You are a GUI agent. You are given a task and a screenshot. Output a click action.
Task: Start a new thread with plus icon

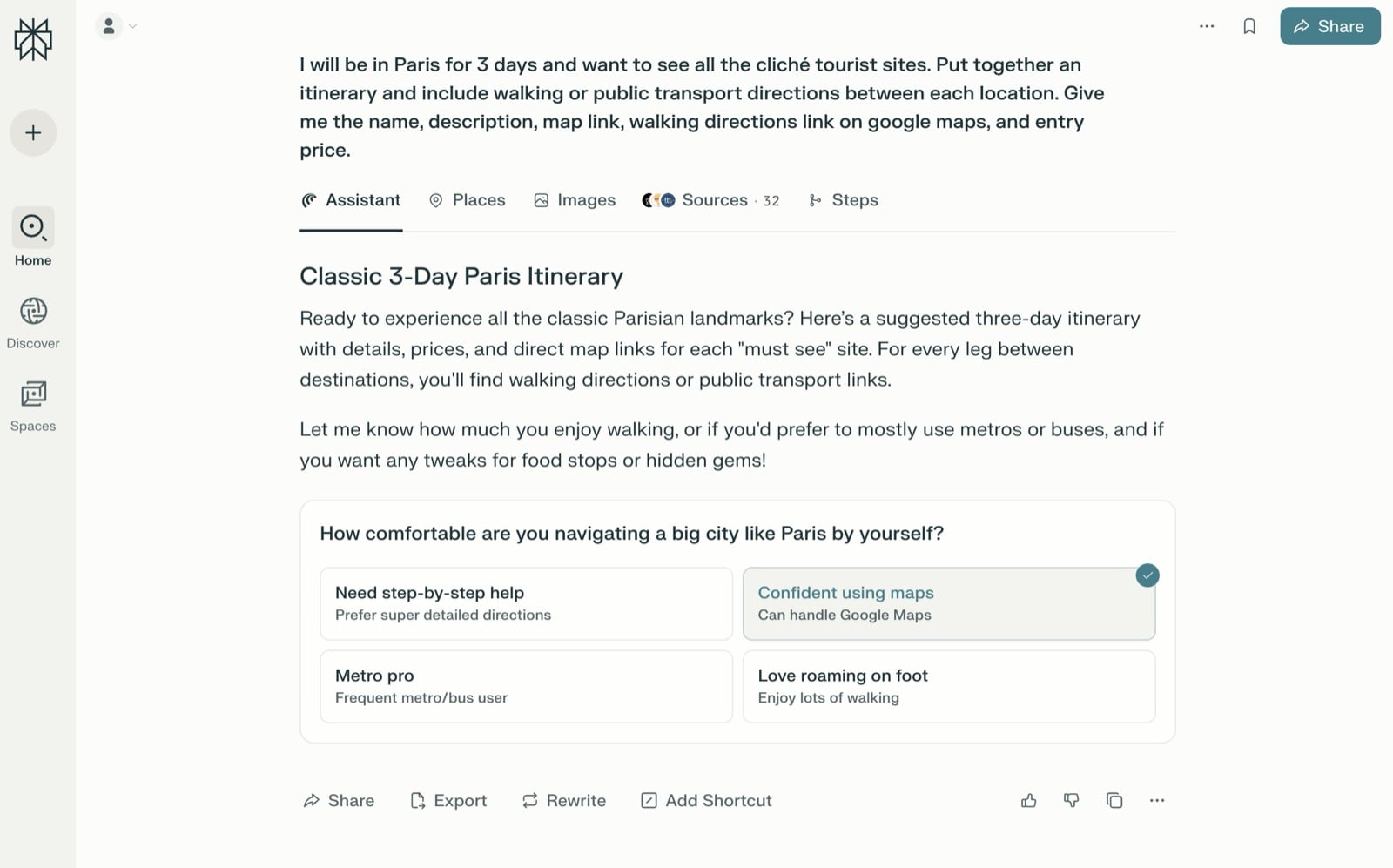pyautogui.click(x=33, y=133)
